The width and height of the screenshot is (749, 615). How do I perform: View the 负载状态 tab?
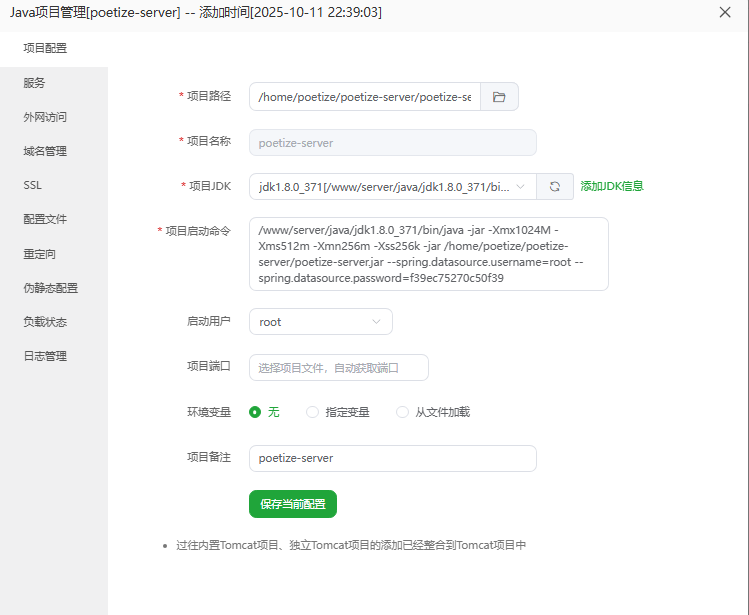pos(54,322)
